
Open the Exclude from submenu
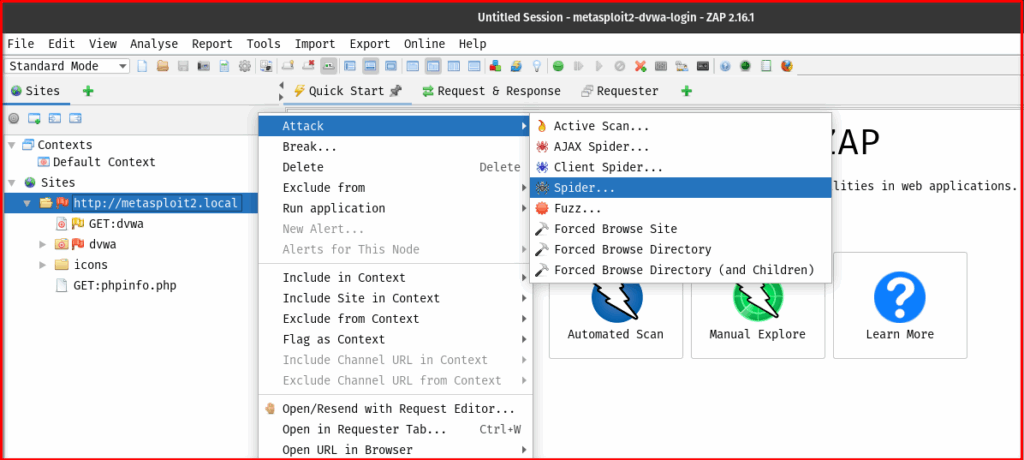[x=396, y=188]
